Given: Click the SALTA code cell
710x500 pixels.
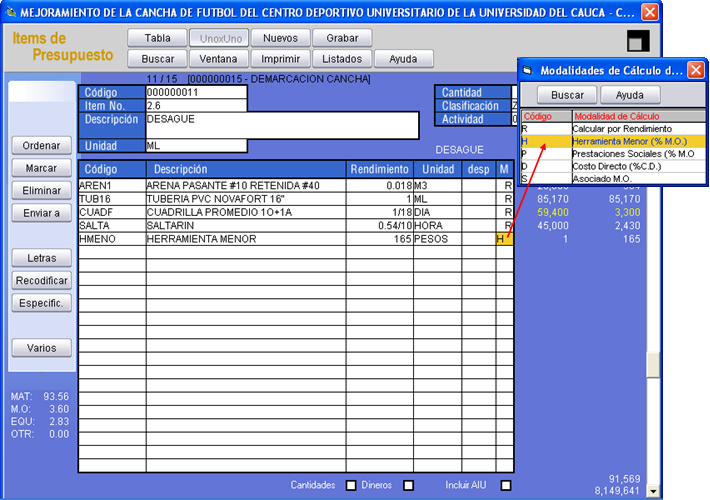Looking at the screenshot, I should tap(112, 226).
